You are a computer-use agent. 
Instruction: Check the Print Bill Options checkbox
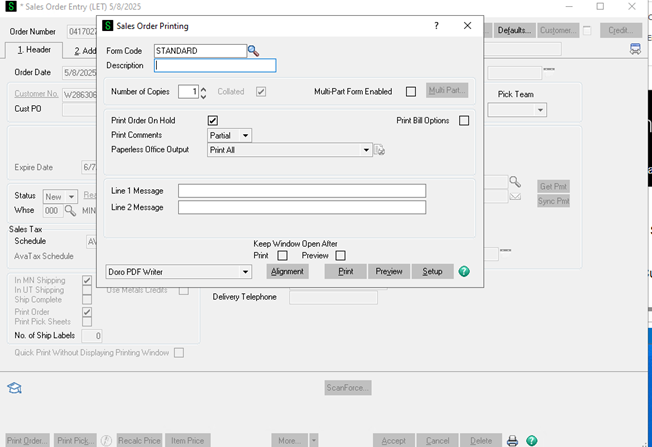pyautogui.click(x=464, y=121)
